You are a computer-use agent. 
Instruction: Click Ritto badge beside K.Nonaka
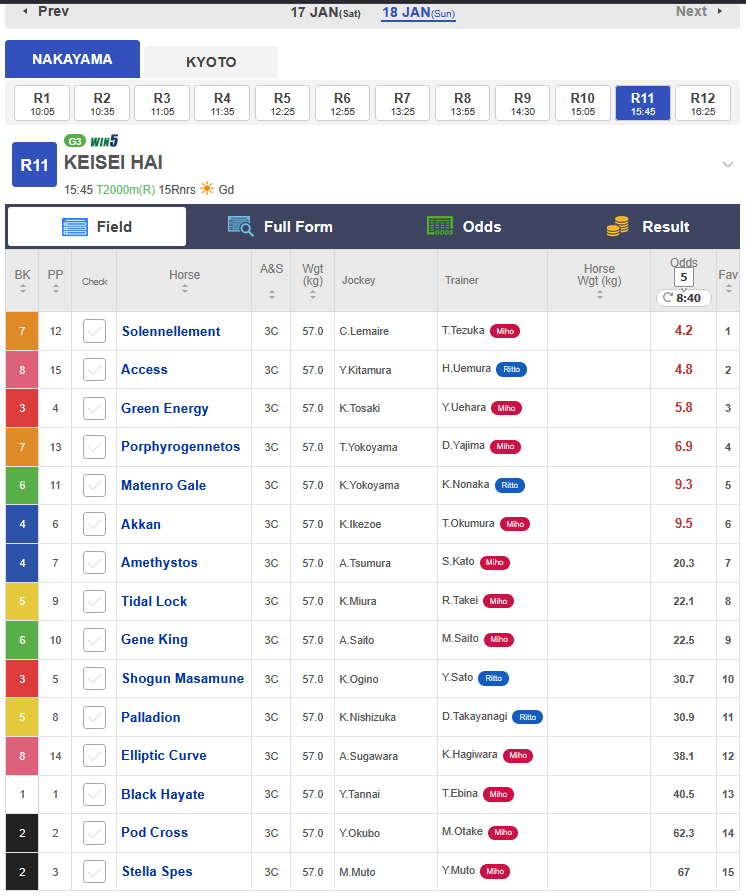510,485
